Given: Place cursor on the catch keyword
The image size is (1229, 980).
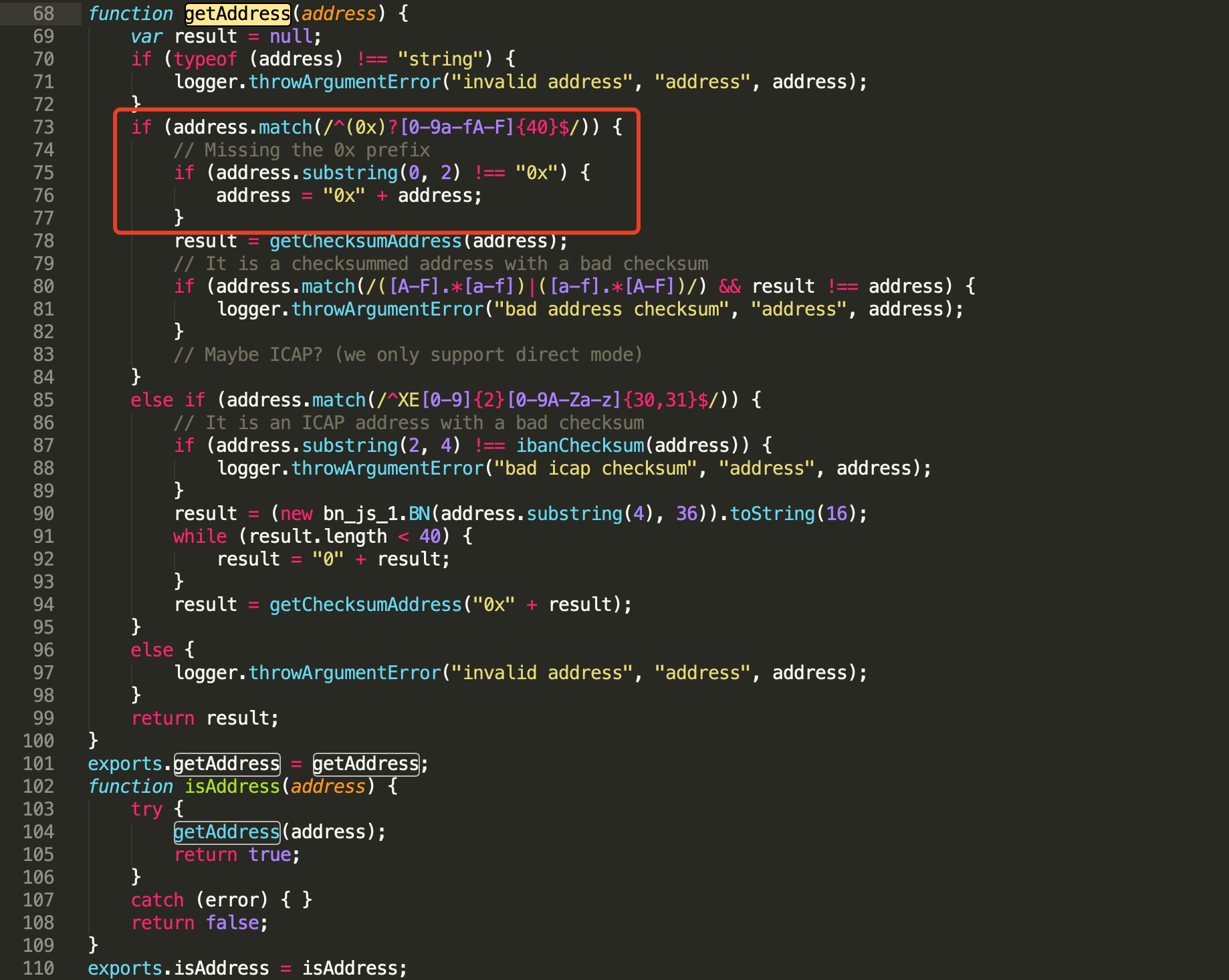Looking at the screenshot, I should 157,900.
